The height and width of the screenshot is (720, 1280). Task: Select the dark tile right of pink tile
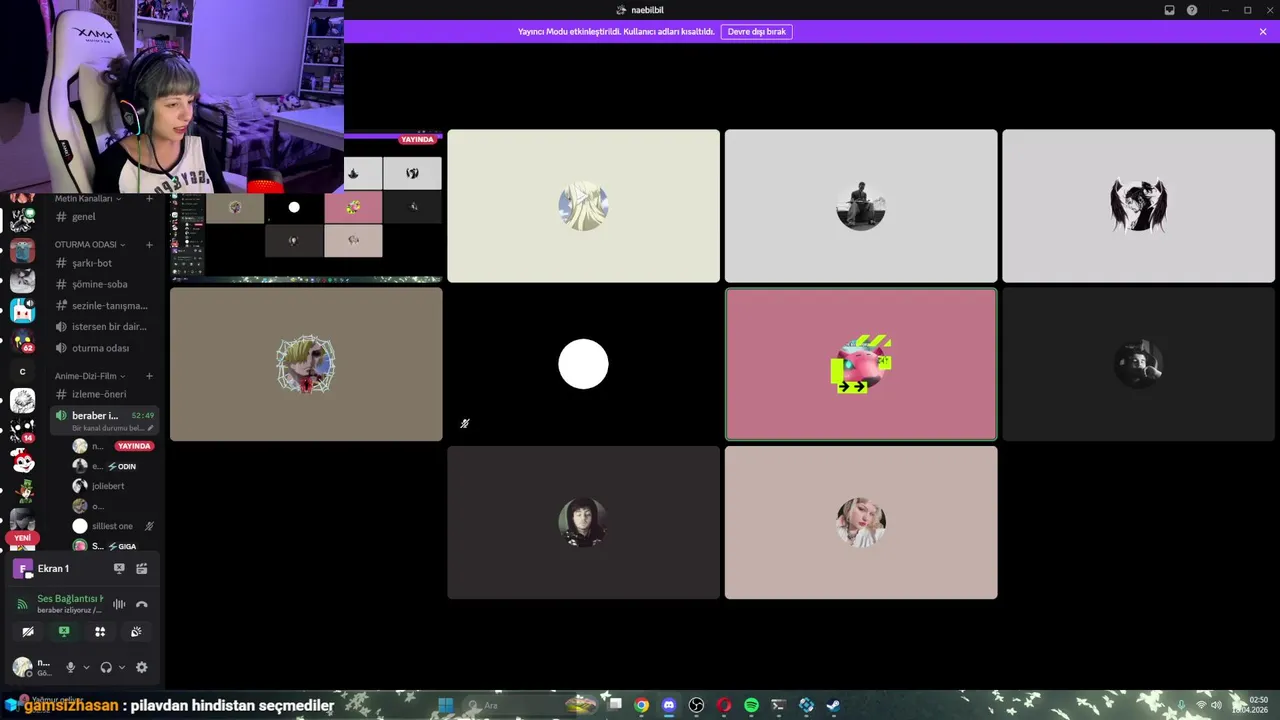[x=1139, y=364]
